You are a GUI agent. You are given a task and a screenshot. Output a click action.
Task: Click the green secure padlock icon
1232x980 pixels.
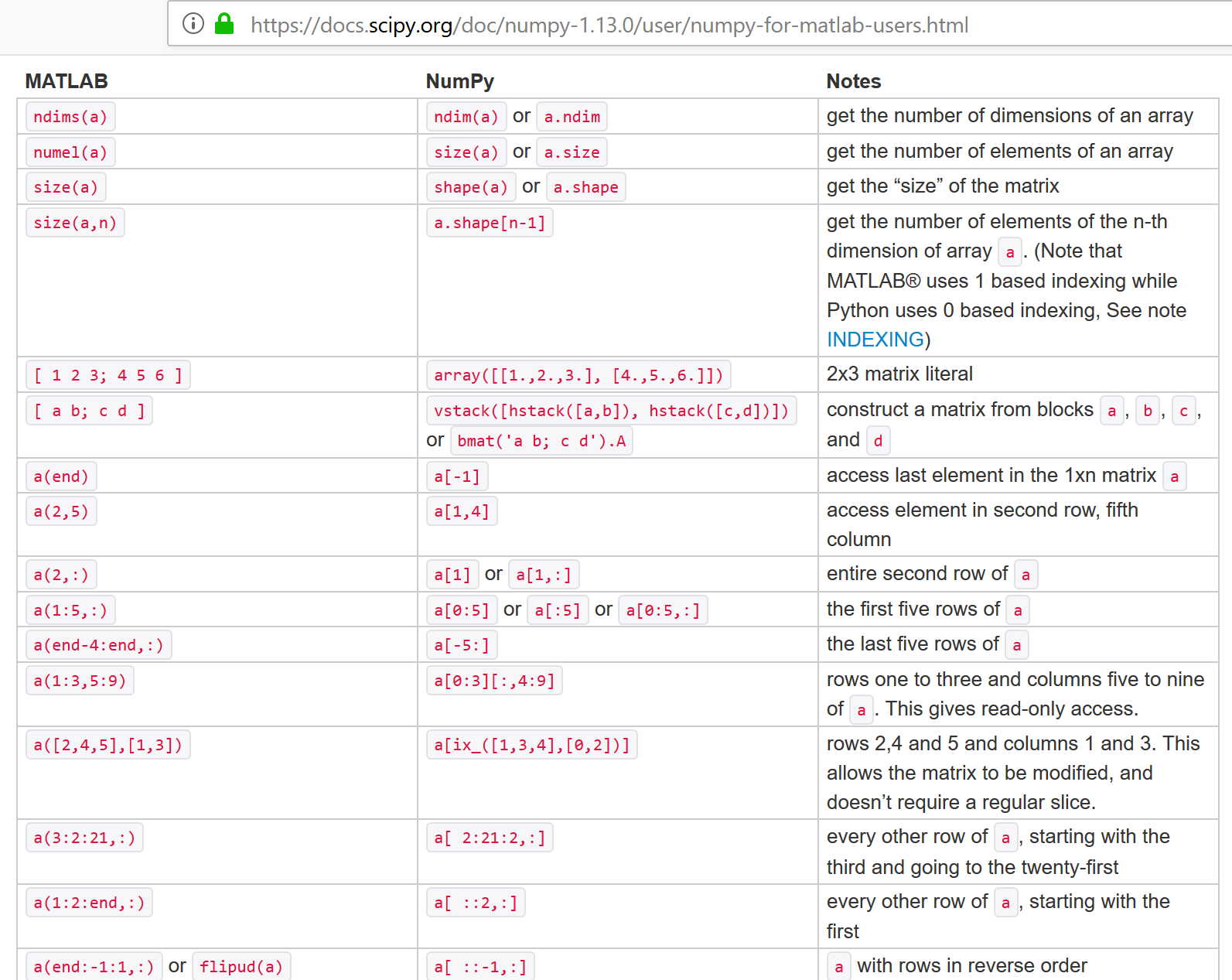(x=224, y=24)
